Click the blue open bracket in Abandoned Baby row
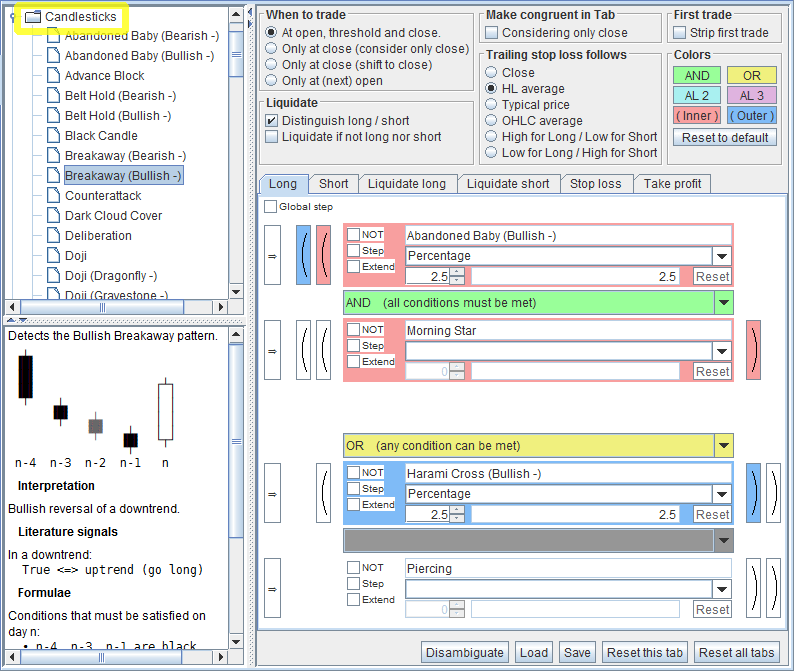The width and height of the screenshot is (794, 671). pos(303,255)
